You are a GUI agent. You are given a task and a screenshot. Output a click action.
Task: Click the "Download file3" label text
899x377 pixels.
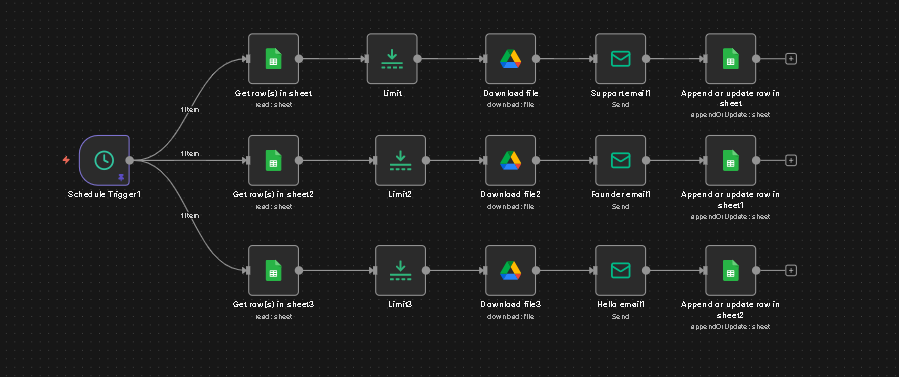510,304
